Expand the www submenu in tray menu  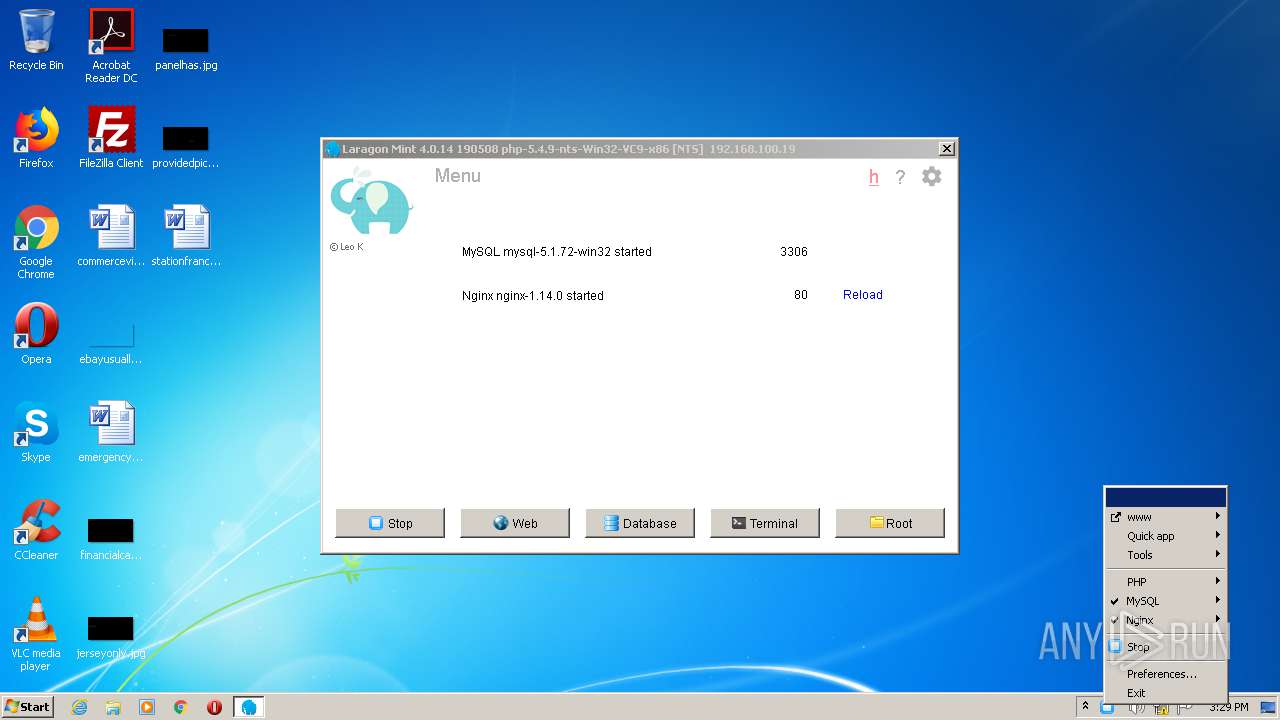(x=1165, y=517)
